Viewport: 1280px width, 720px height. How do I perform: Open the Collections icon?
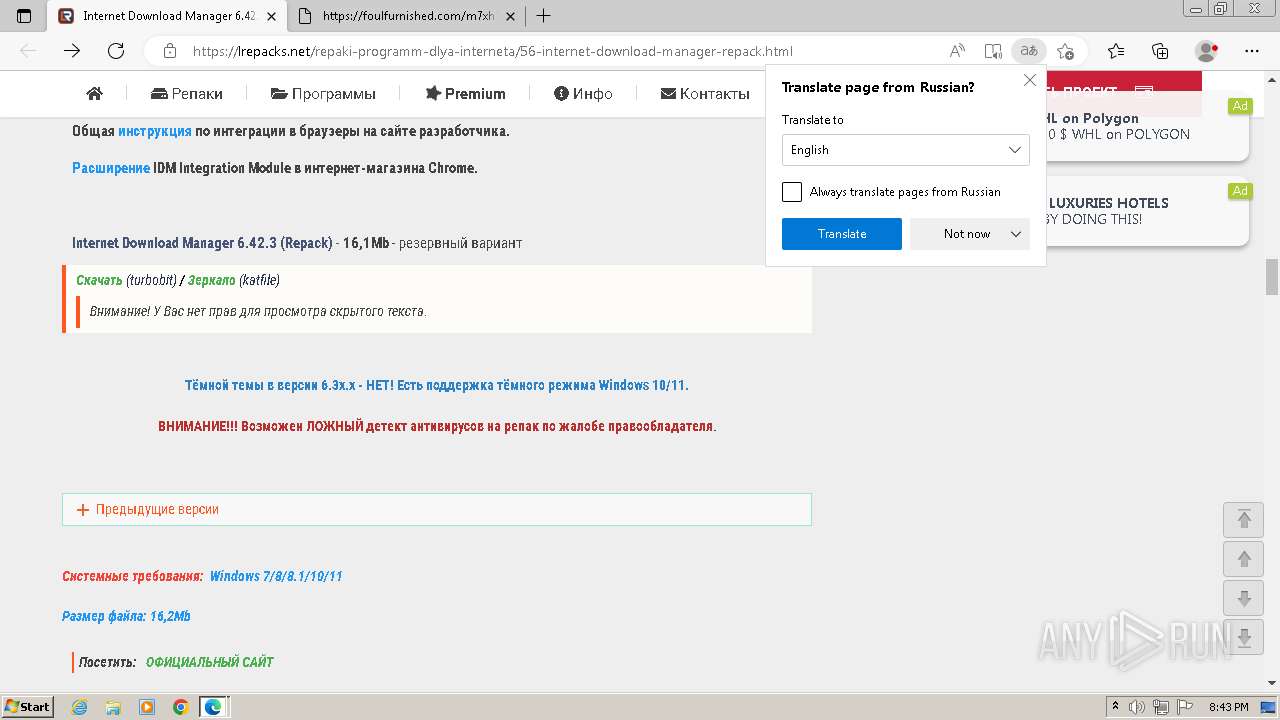1160,51
